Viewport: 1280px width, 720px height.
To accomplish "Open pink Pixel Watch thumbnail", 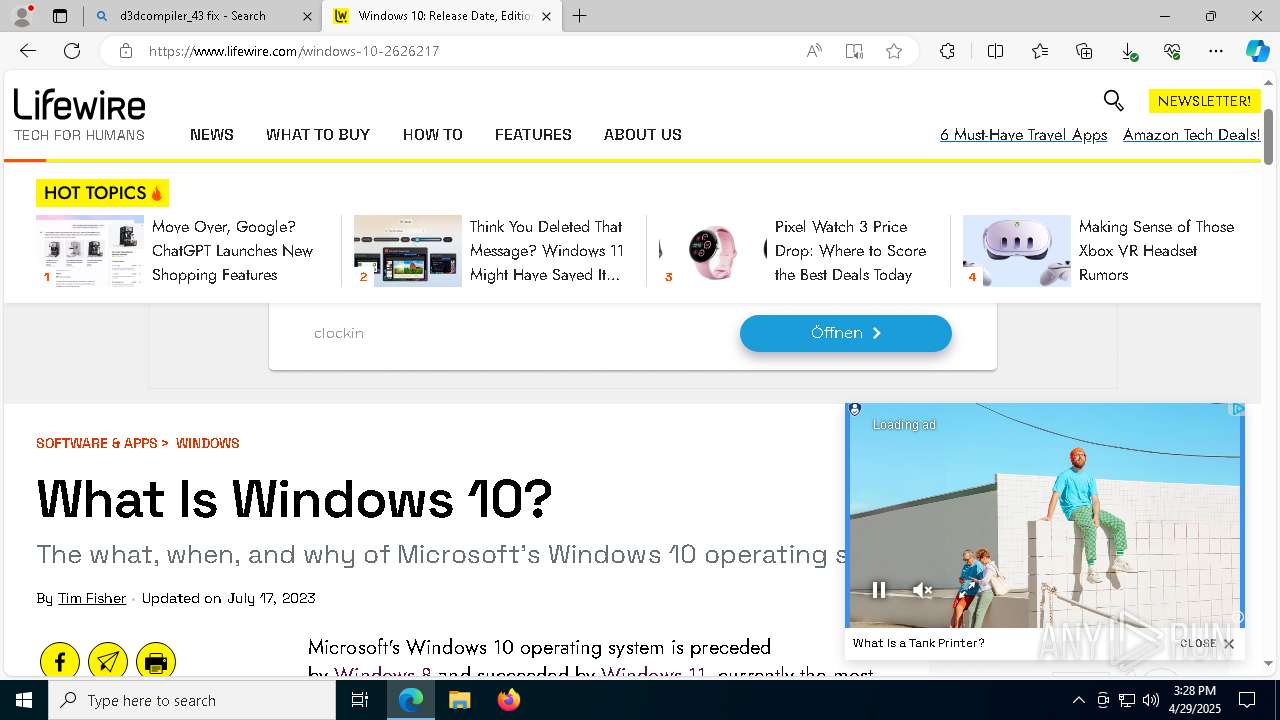I will click(x=713, y=251).
